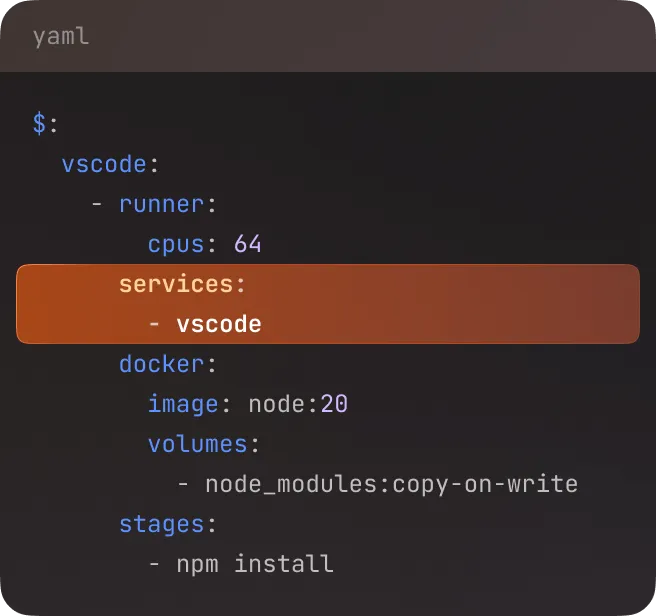Click the '$:' root key

45,124
